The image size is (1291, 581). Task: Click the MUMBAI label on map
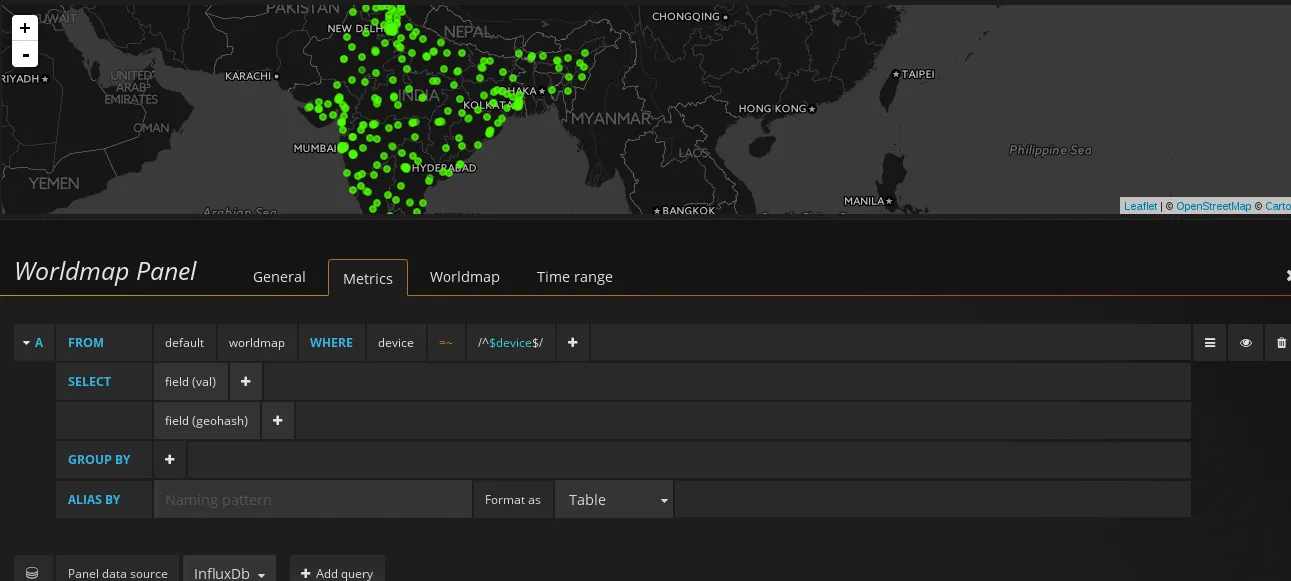(x=315, y=148)
